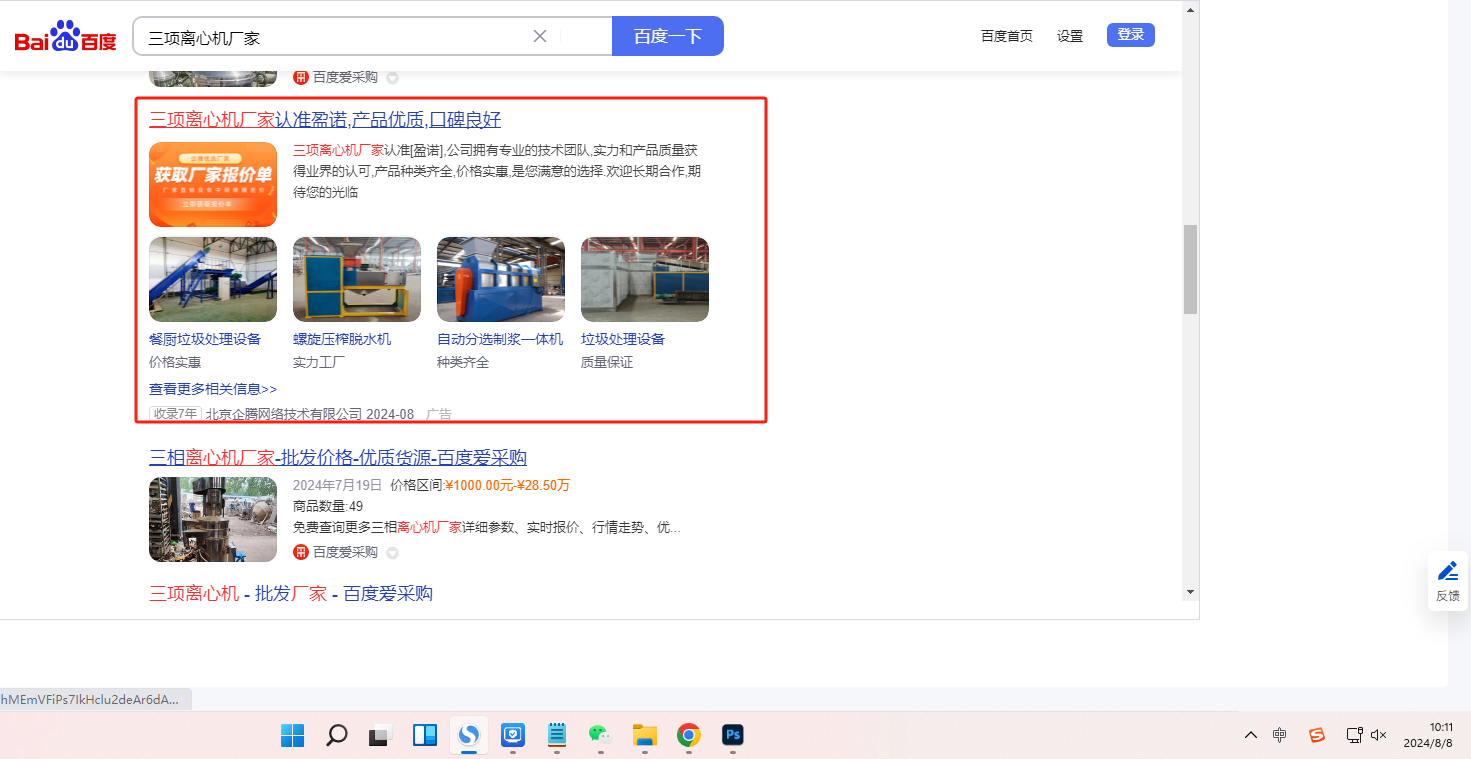Viewport: 1471px width, 759px height.
Task: Open 三项离心机 - 批发厂家 - 百度爱采购 result
Action: [291, 593]
